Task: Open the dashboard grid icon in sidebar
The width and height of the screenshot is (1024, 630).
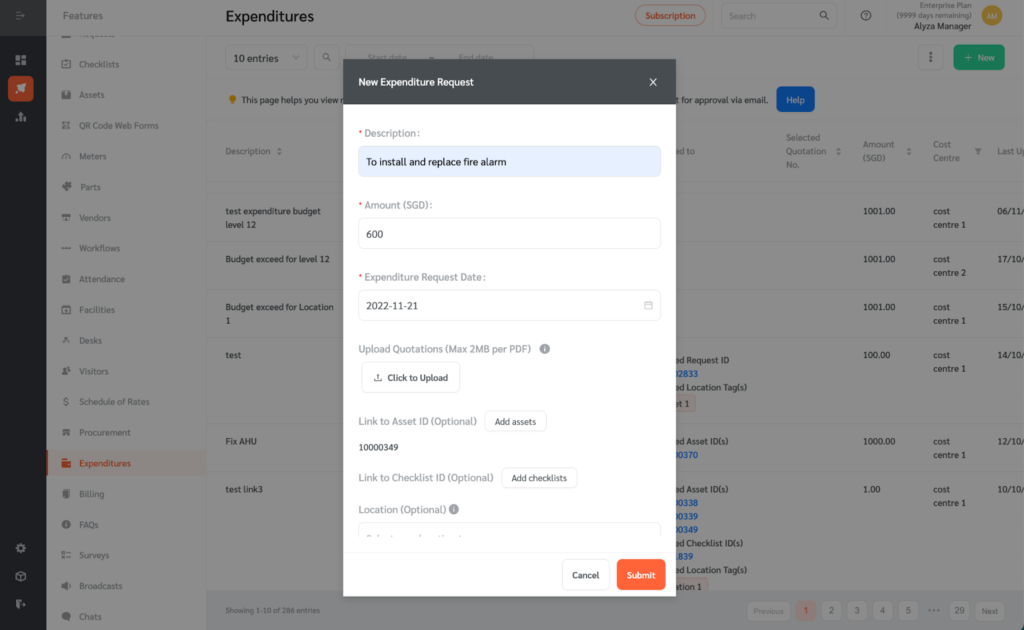Action: coord(21,60)
